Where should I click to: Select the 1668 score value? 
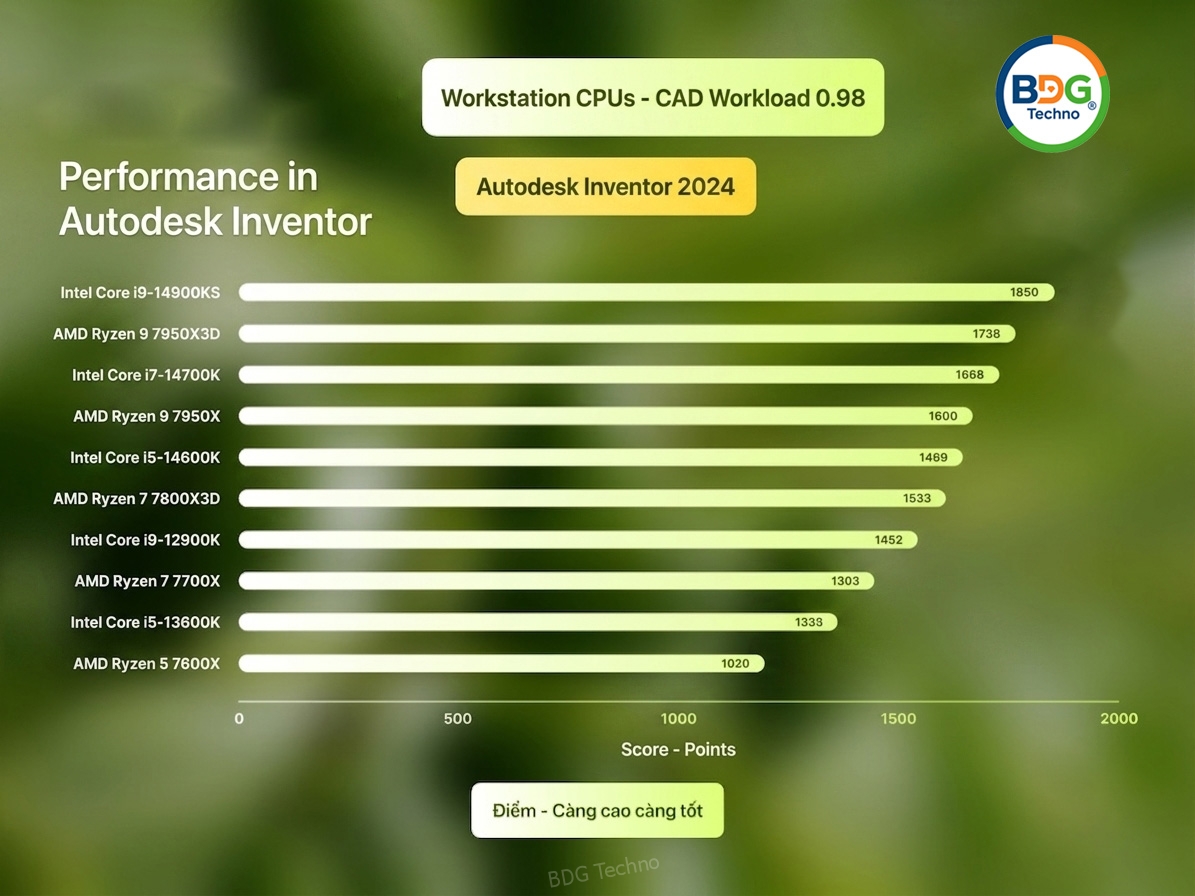pyautogui.click(x=969, y=375)
